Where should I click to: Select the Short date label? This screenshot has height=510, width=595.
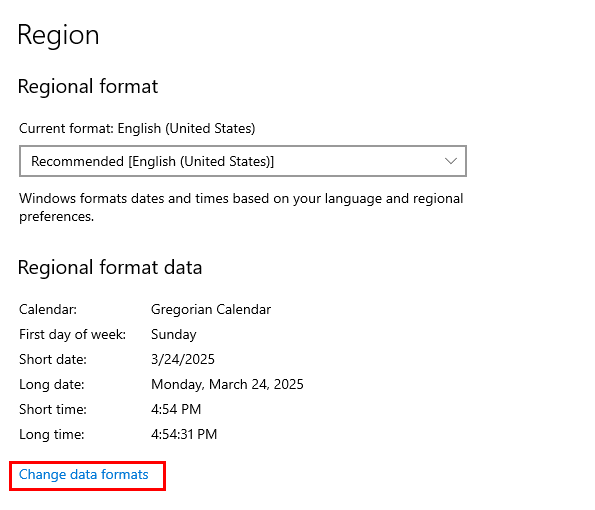coord(53,359)
